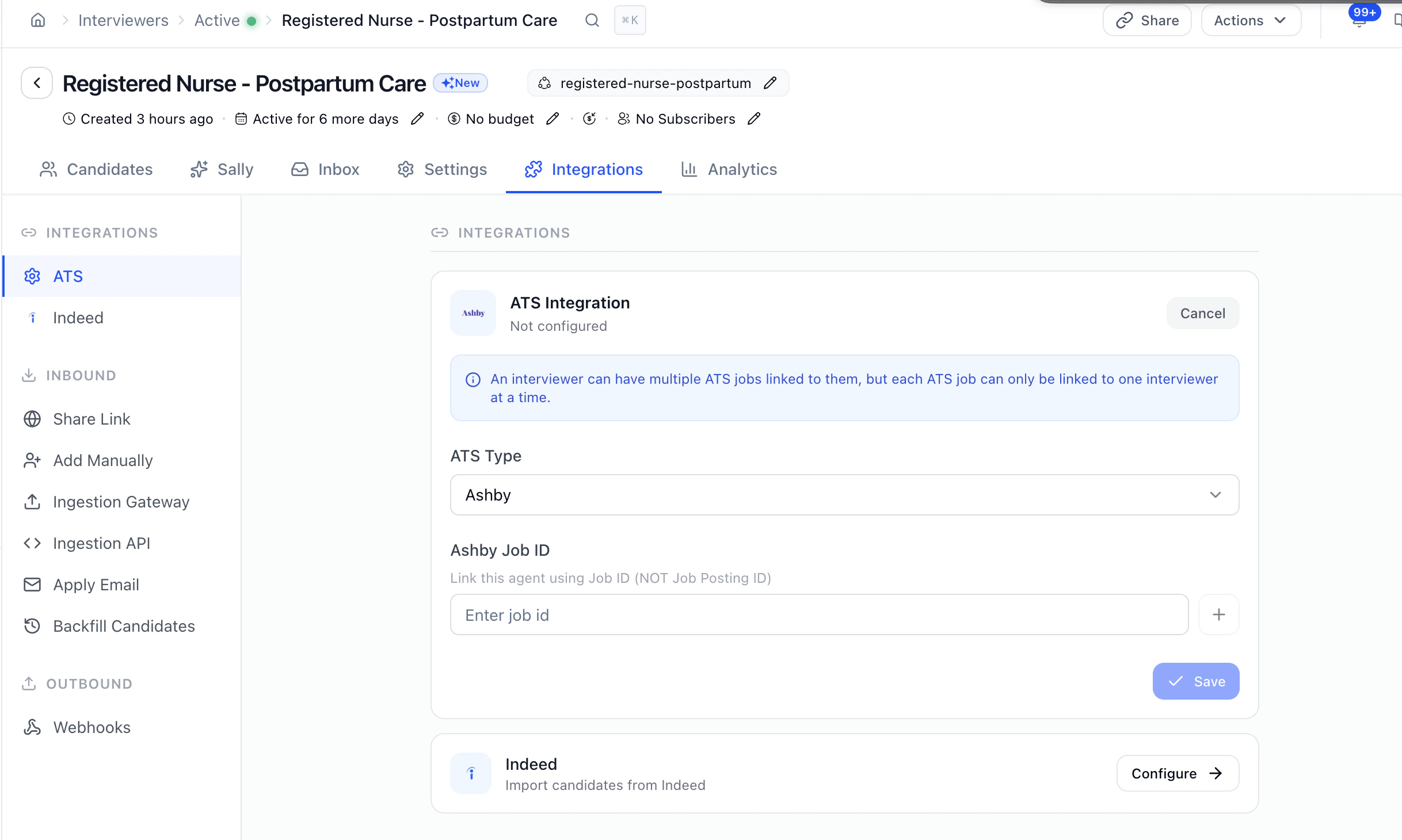
Task: Open Ingestion API in the sidebar
Action: click(x=121, y=543)
